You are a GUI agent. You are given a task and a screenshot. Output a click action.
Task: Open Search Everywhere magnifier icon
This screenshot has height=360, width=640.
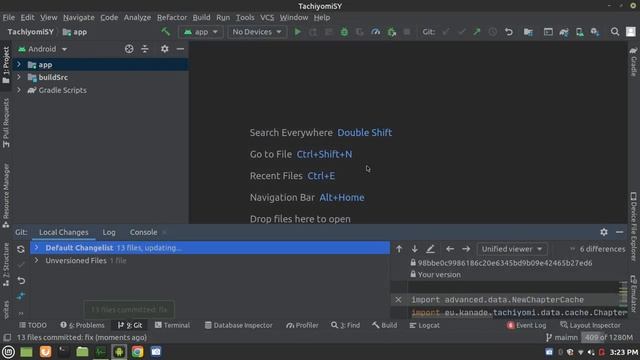(x=615, y=32)
